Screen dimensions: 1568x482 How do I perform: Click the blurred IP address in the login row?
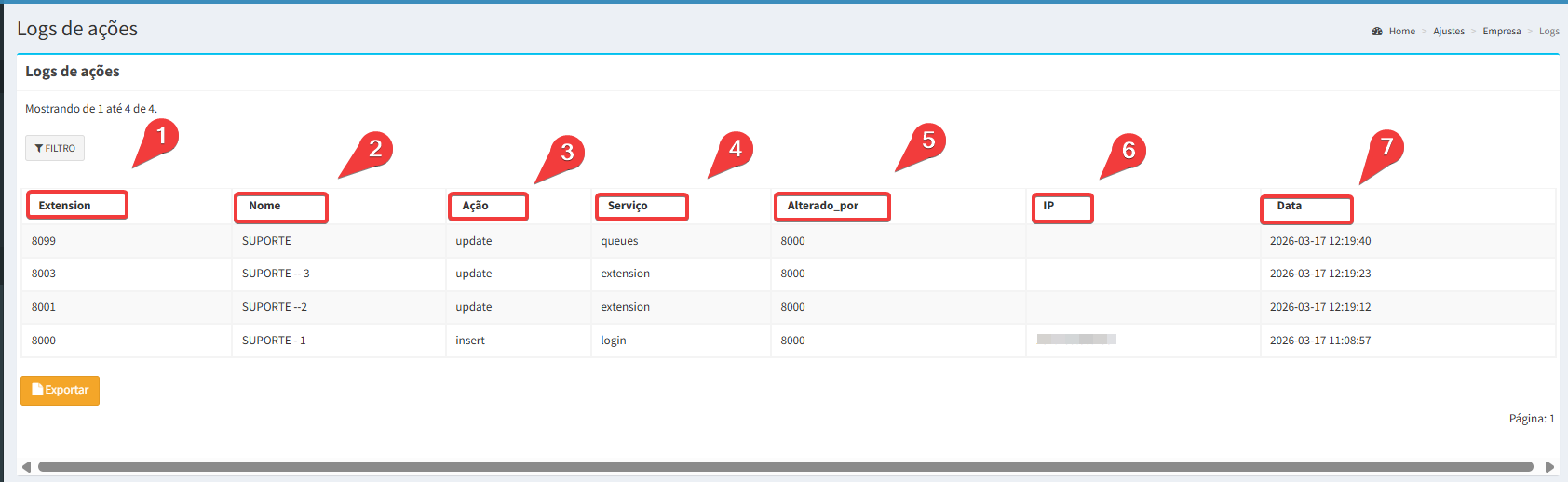click(1076, 340)
